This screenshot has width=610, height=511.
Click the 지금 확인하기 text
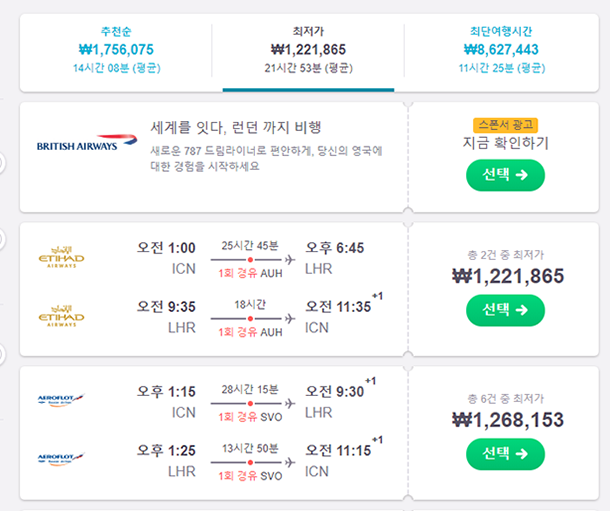(x=505, y=143)
